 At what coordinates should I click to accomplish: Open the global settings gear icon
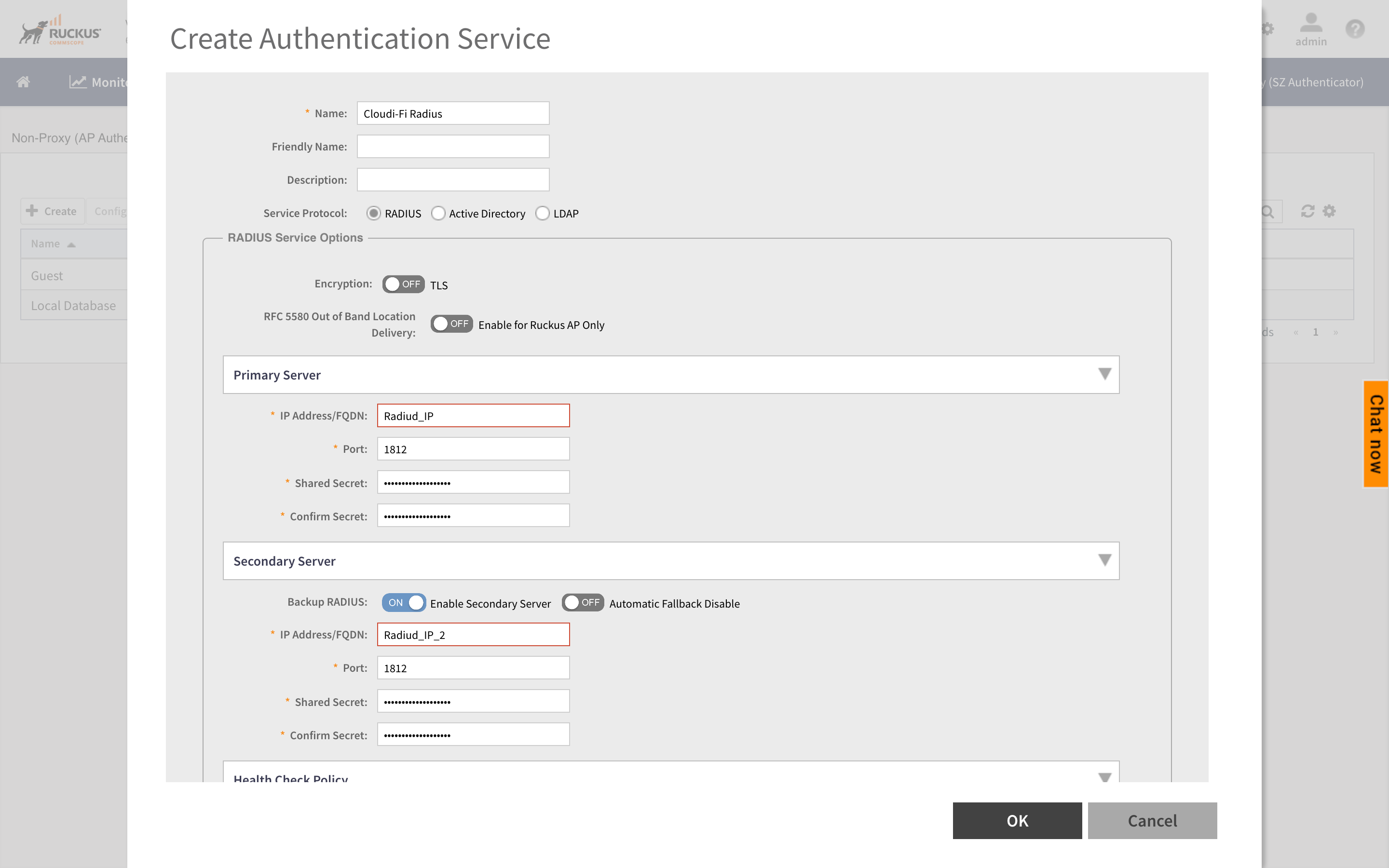point(1268,29)
